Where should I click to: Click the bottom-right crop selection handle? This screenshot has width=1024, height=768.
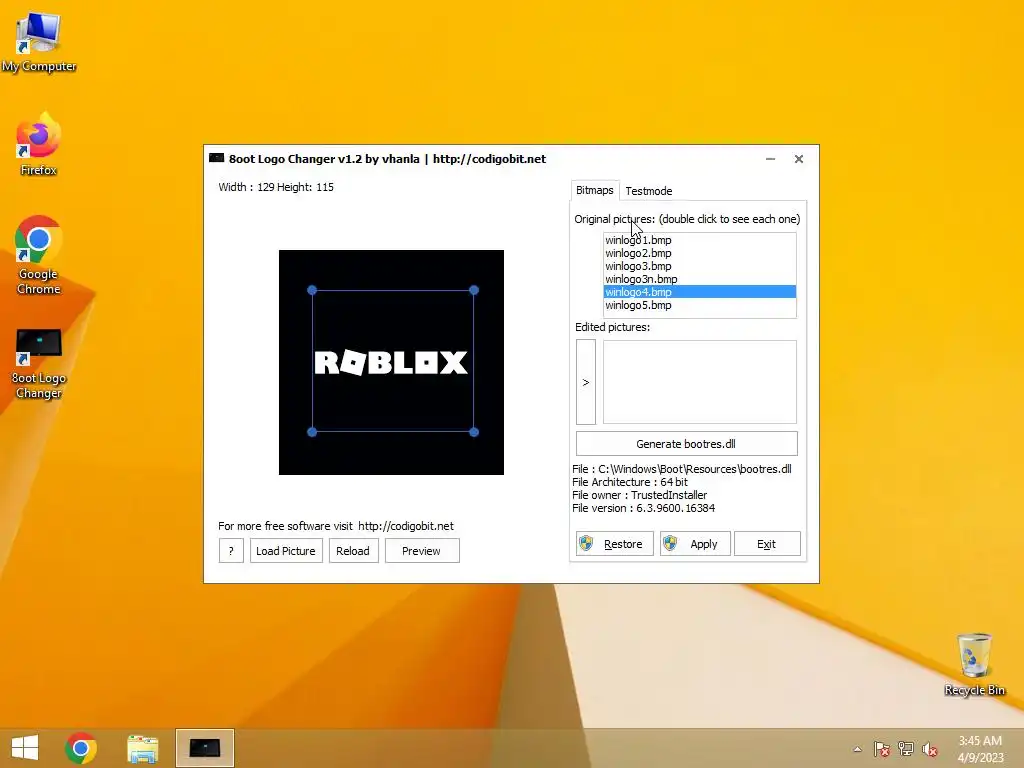[x=474, y=432]
